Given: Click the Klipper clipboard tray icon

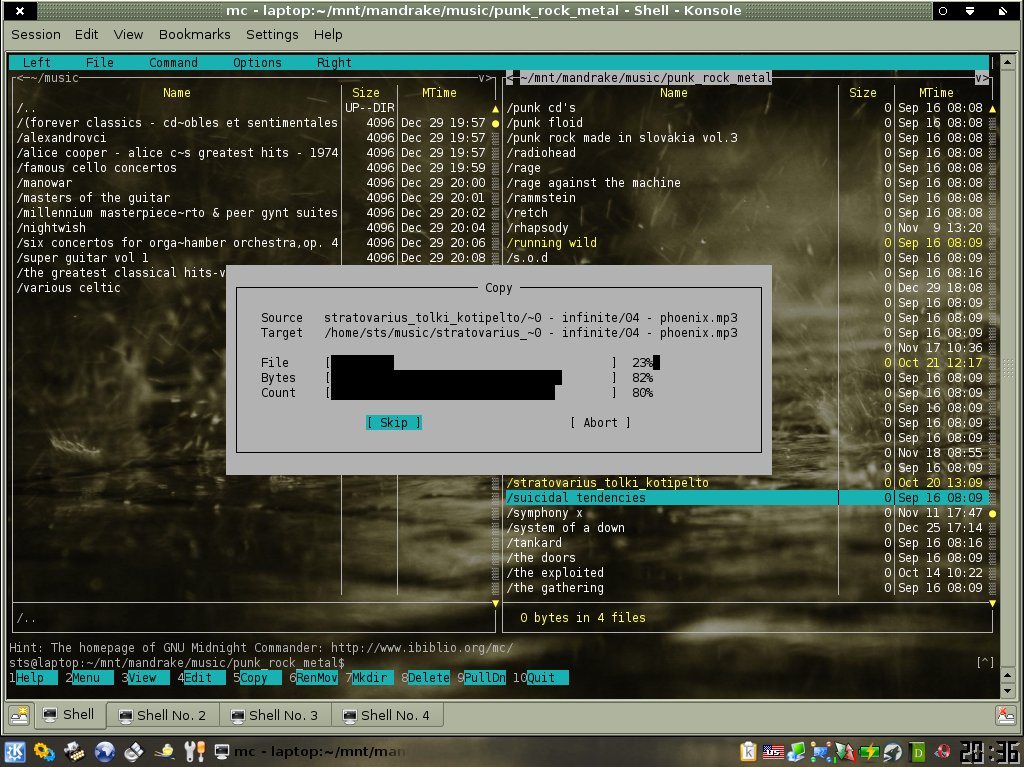Looking at the screenshot, I should [x=748, y=753].
